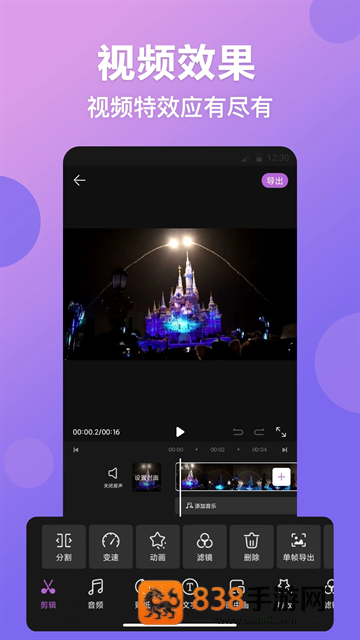
Task: Switch to the 音频 audio tab
Action: (x=96, y=594)
